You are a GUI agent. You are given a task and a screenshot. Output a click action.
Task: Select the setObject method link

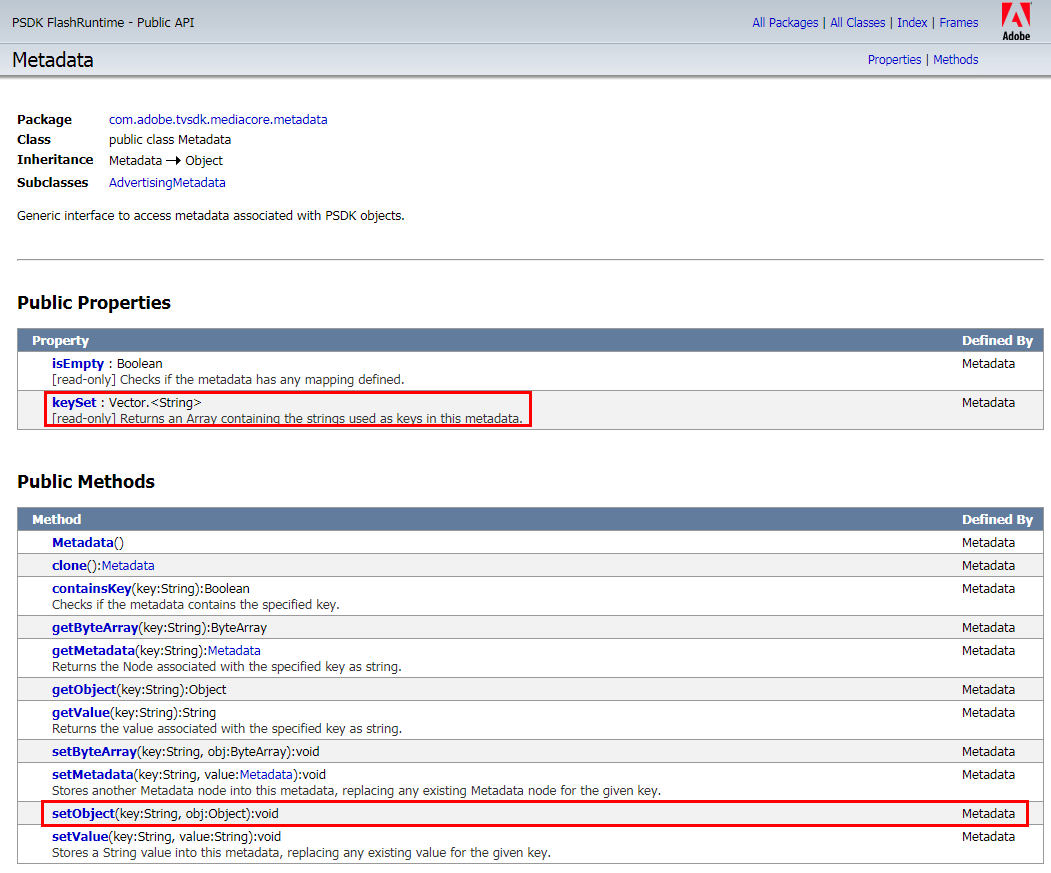pyautogui.click(x=83, y=814)
